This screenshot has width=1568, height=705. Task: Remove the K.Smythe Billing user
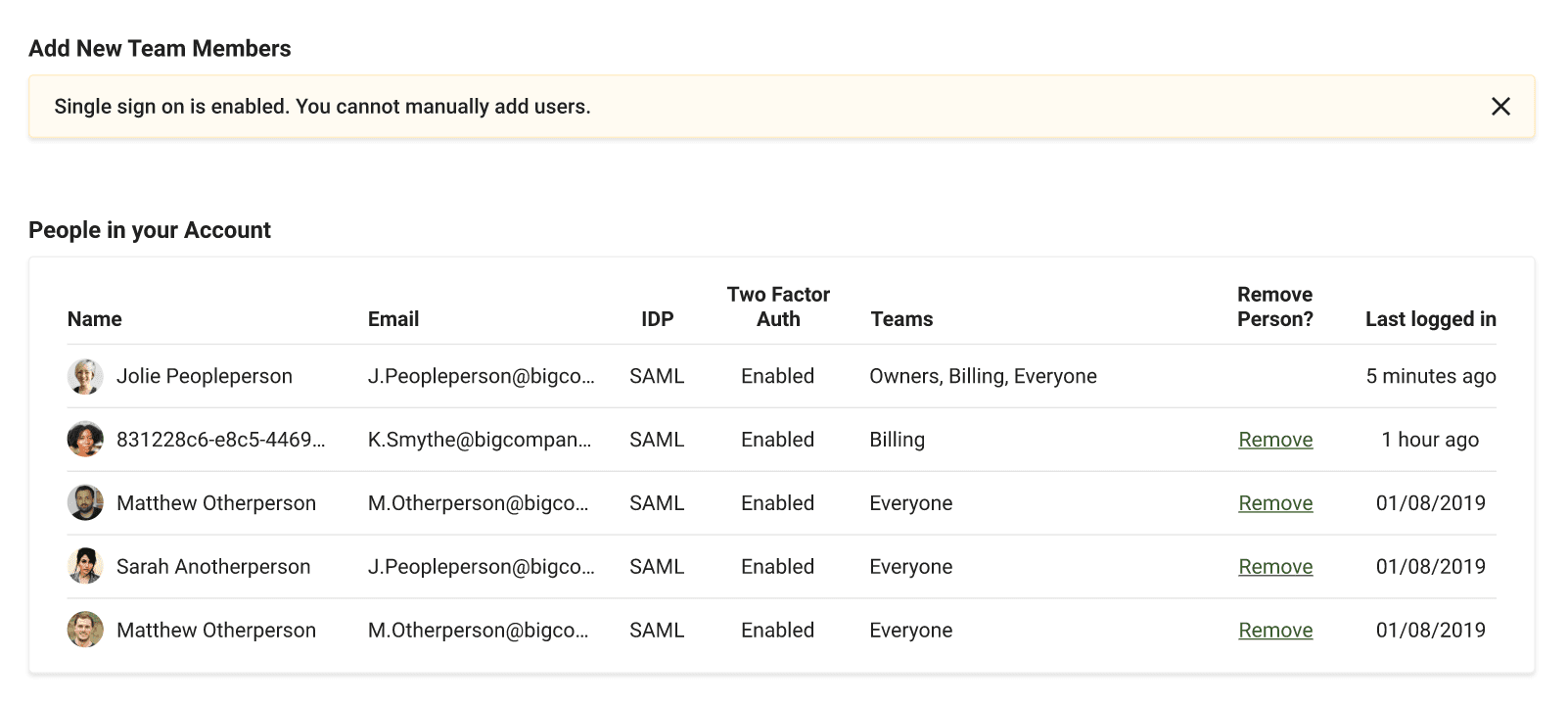(1274, 440)
